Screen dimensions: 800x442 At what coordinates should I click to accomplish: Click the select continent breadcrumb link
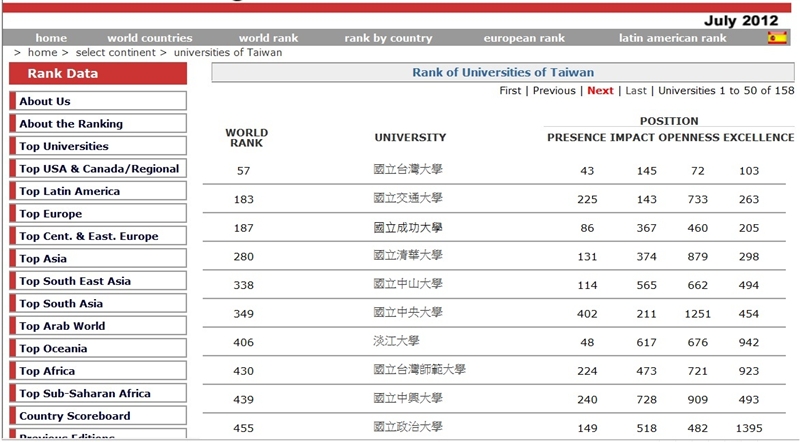click(116, 52)
